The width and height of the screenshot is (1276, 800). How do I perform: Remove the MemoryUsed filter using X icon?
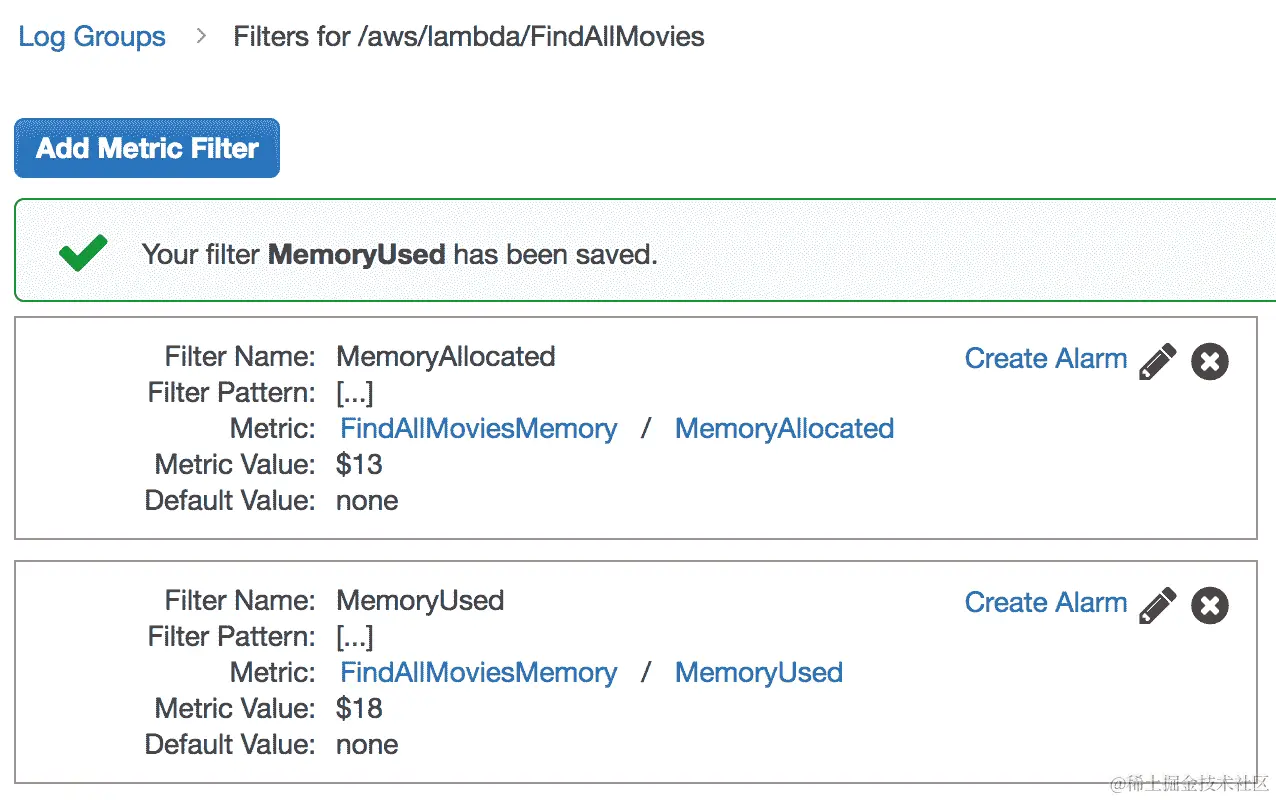[x=1210, y=605]
